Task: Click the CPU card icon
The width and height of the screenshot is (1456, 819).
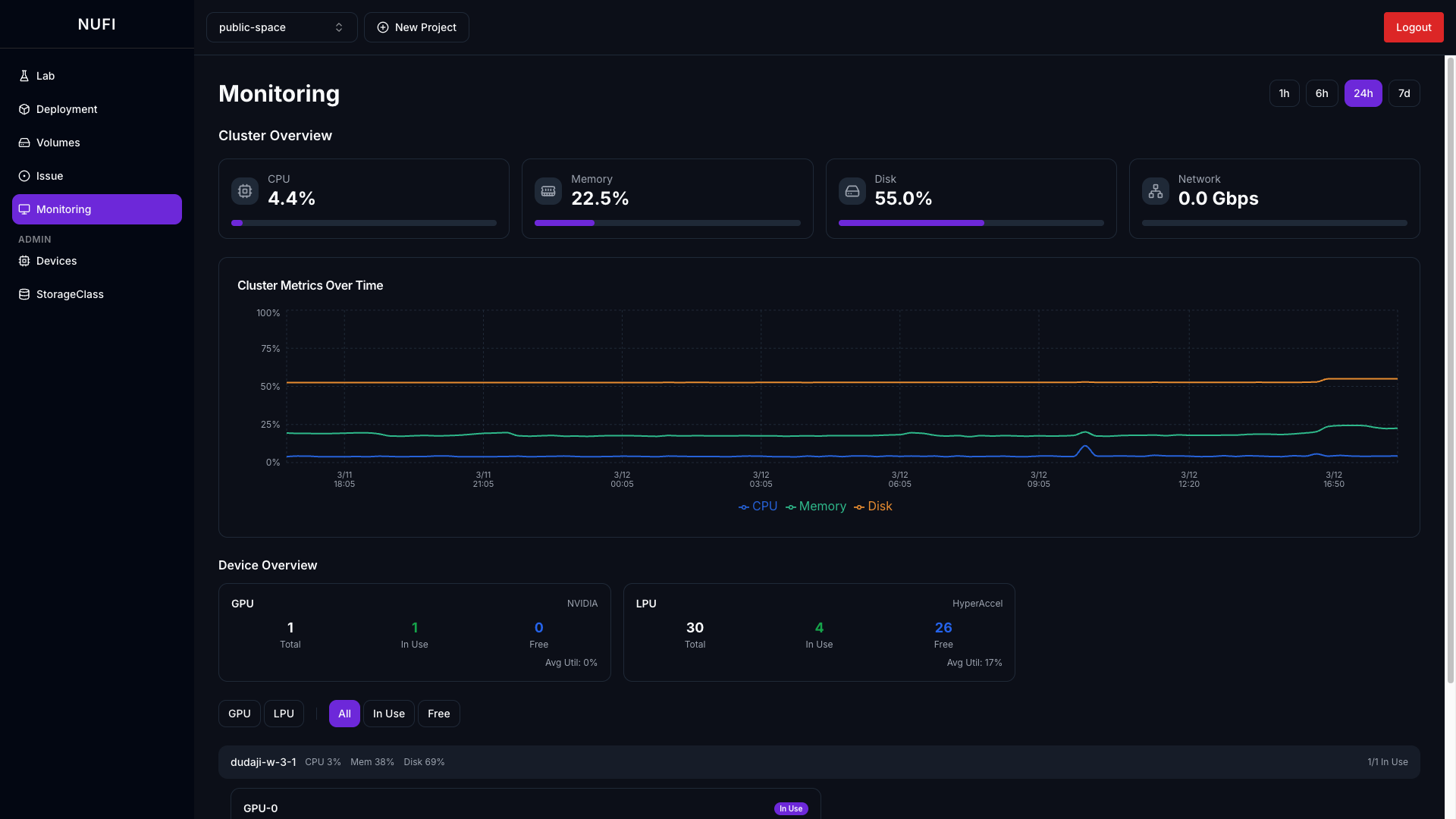Action: click(245, 191)
